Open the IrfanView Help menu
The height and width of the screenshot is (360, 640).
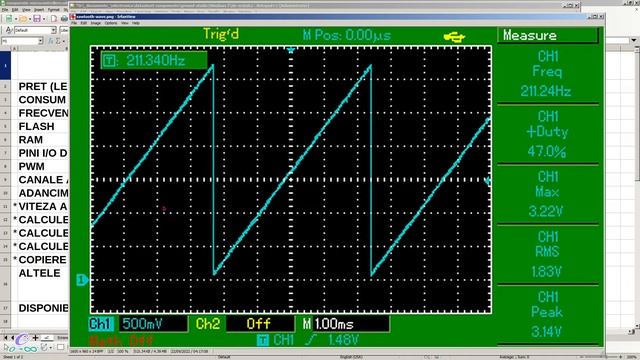(x=136, y=23)
